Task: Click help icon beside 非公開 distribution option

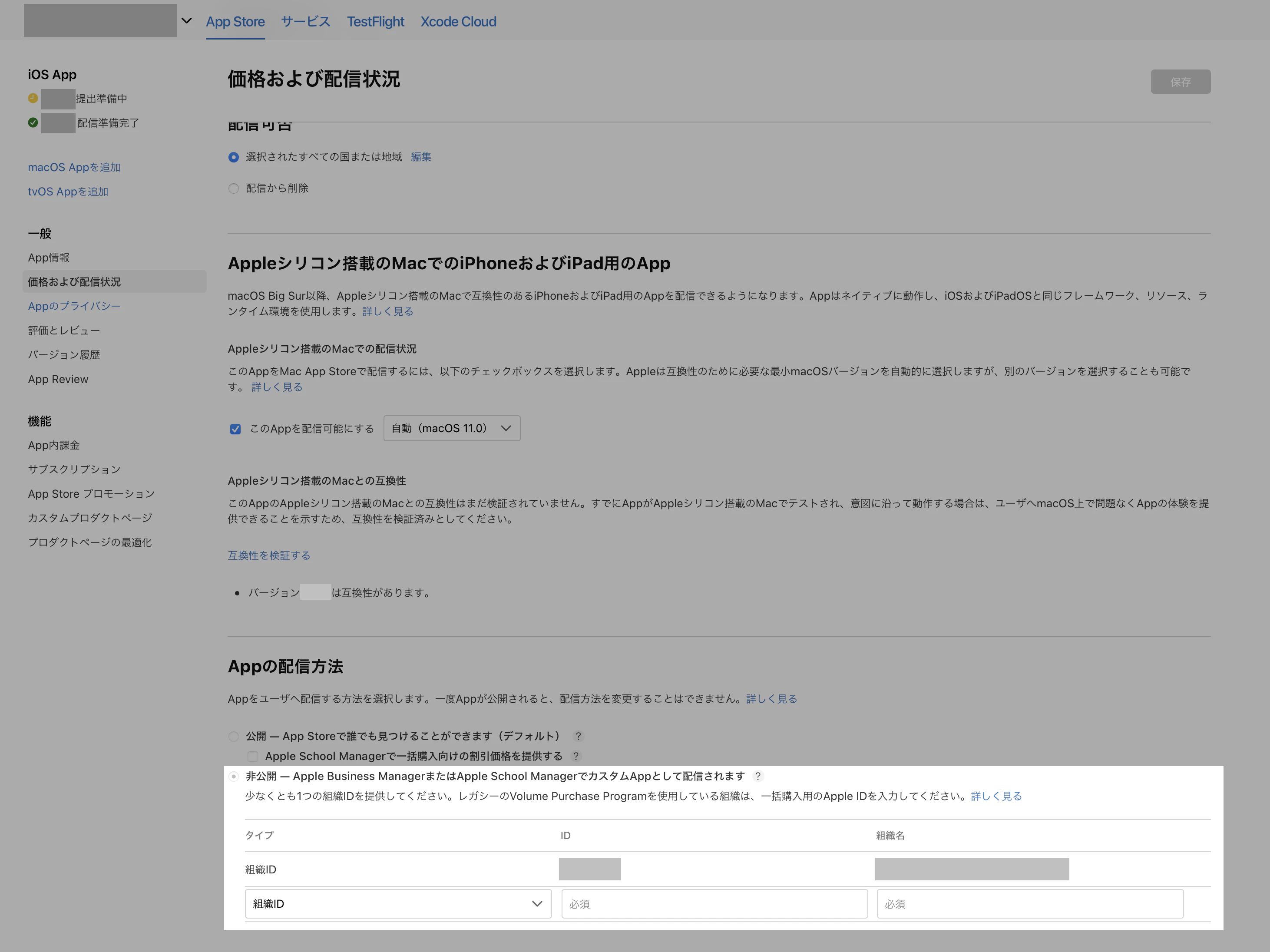Action: tap(758, 776)
